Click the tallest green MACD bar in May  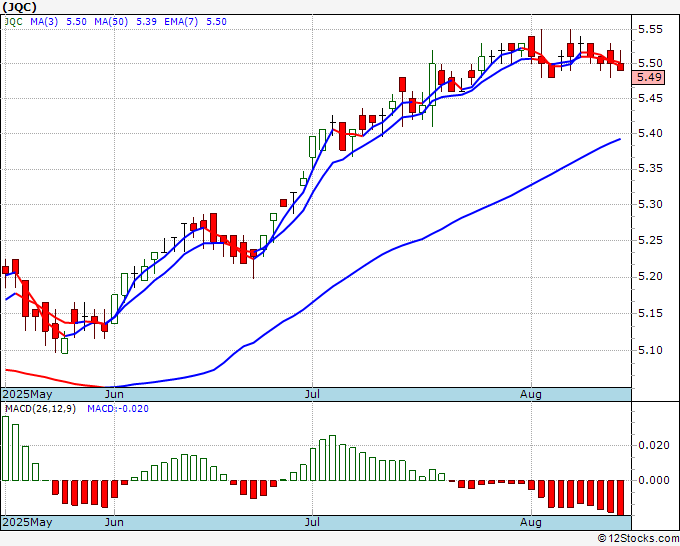tap(6, 448)
